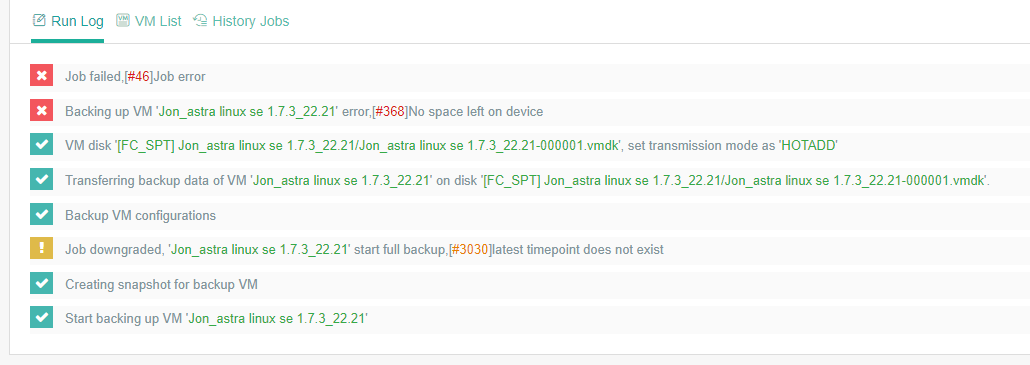Click the History Jobs clock icon
This screenshot has height=365, width=1030.
200,20
